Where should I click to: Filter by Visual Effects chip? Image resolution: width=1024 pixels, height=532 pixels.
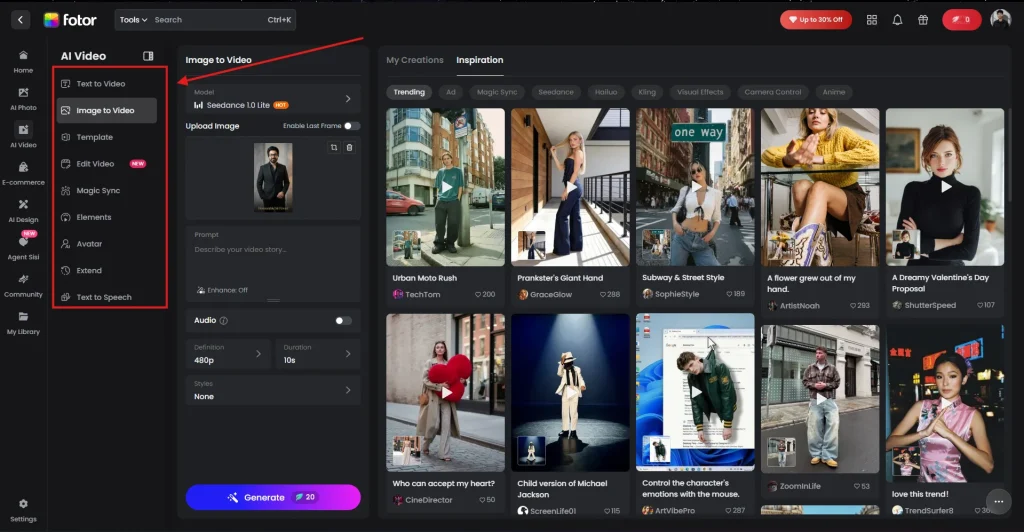pos(700,92)
